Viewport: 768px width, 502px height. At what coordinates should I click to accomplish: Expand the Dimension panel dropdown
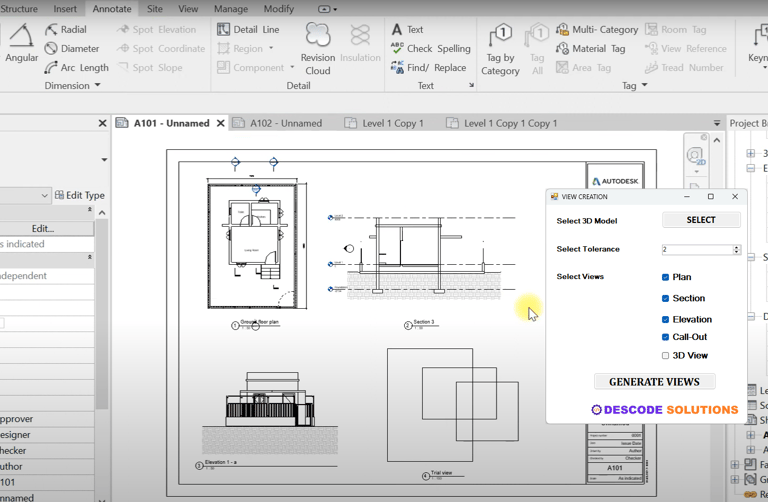[97, 85]
